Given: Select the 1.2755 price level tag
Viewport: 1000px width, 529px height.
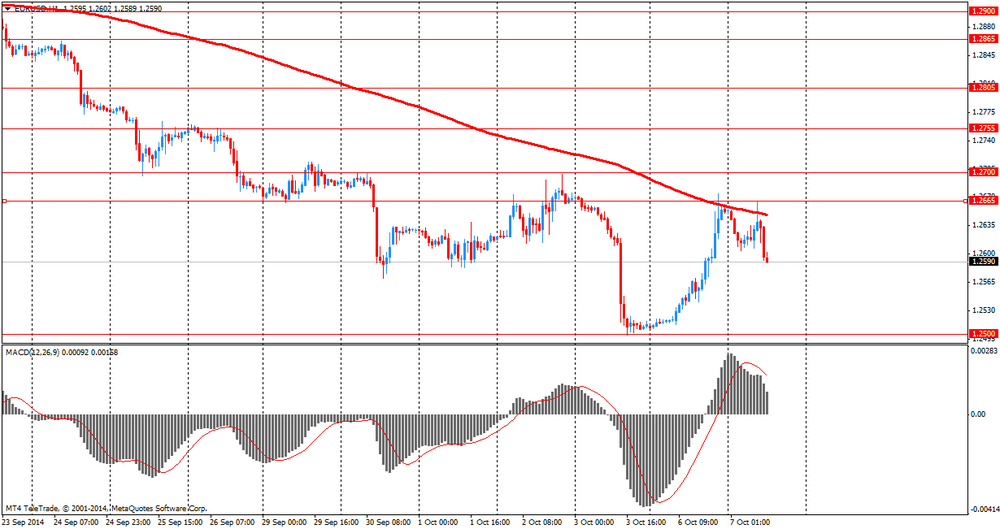Looking at the screenshot, I should (x=983, y=128).
